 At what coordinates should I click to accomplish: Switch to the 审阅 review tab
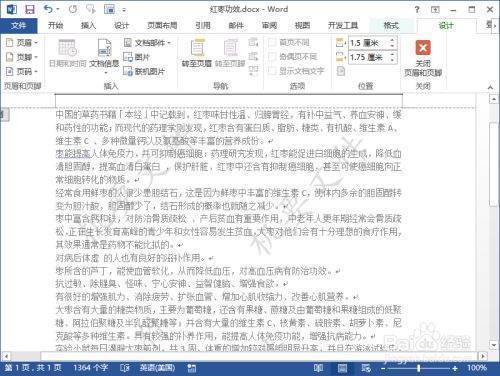269,25
